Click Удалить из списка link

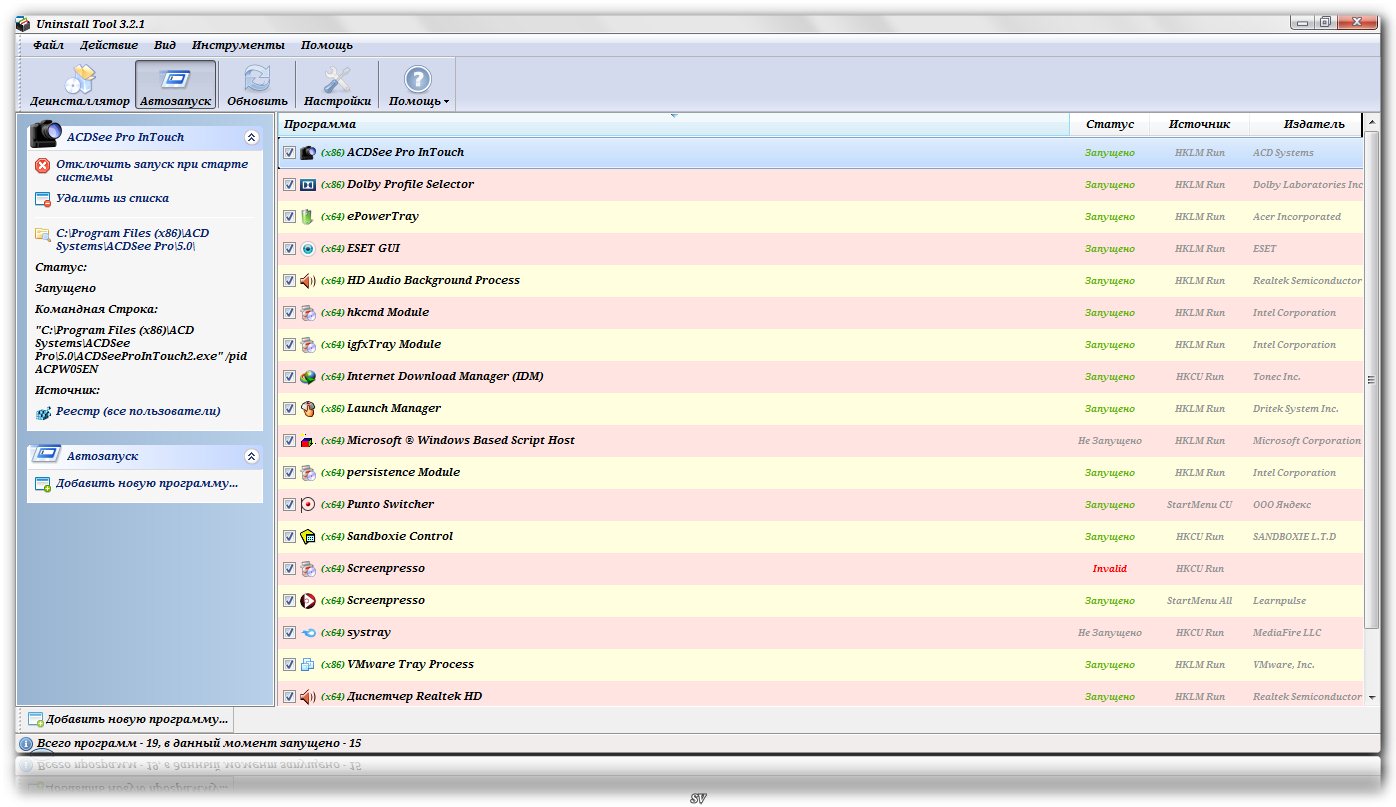(112, 198)
